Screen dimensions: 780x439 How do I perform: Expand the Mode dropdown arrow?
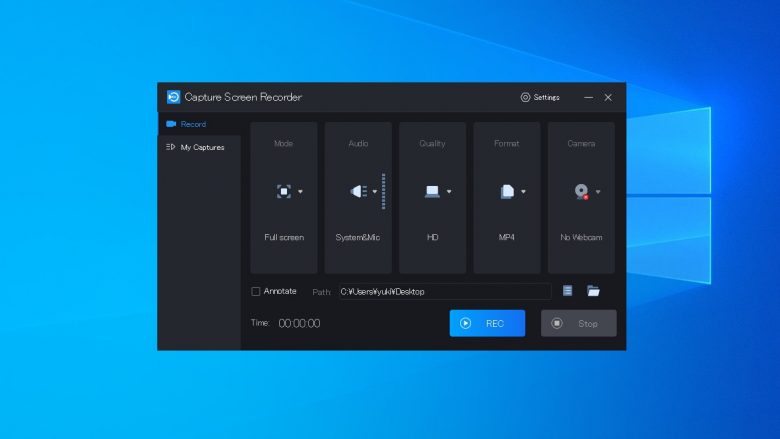(300, 192)
